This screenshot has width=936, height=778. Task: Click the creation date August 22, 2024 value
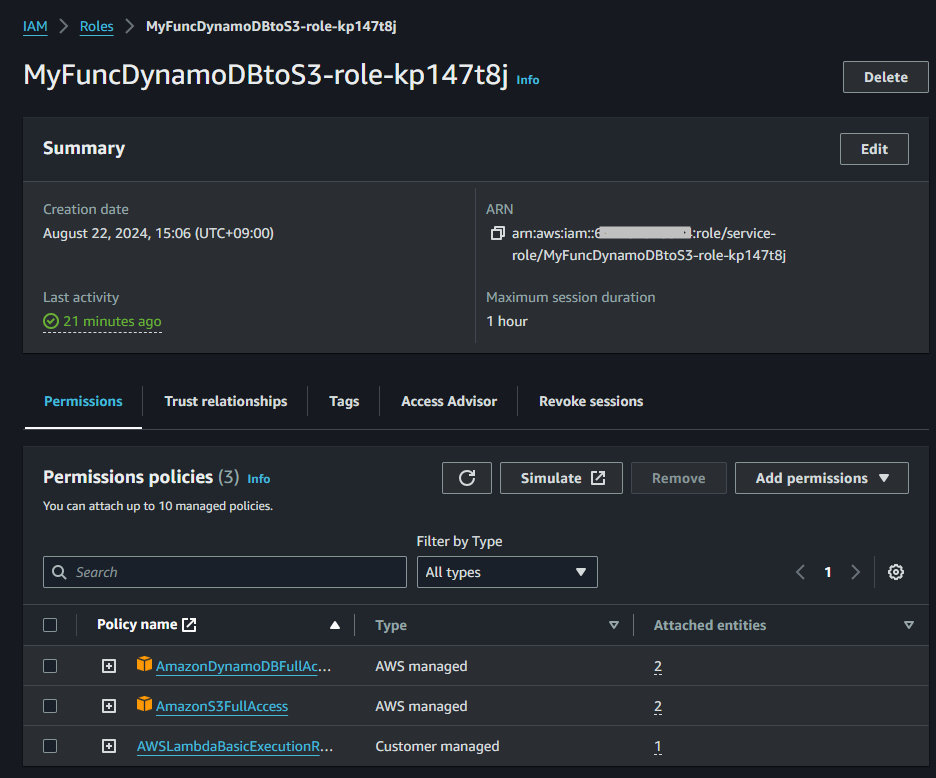tap(158, 233)
